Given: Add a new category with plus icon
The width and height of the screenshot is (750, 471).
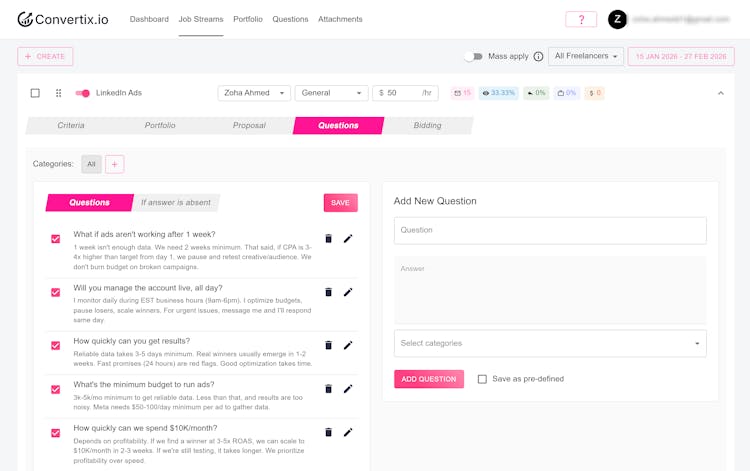Looking at the screenshot, I should tap(114, 164).
